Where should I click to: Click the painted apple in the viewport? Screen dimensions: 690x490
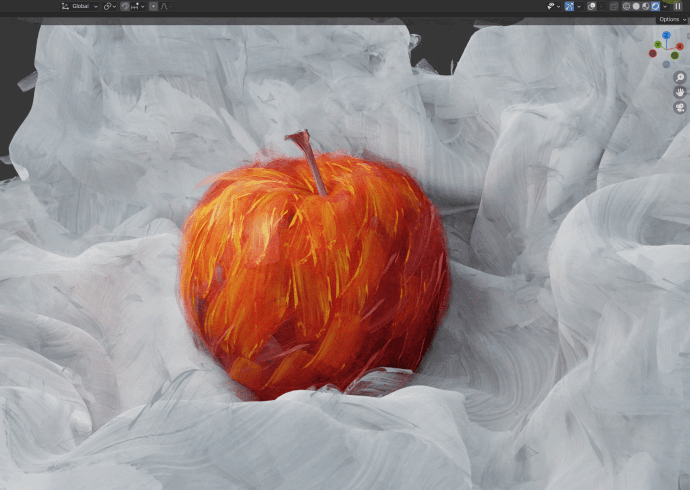tap(314, 275)
